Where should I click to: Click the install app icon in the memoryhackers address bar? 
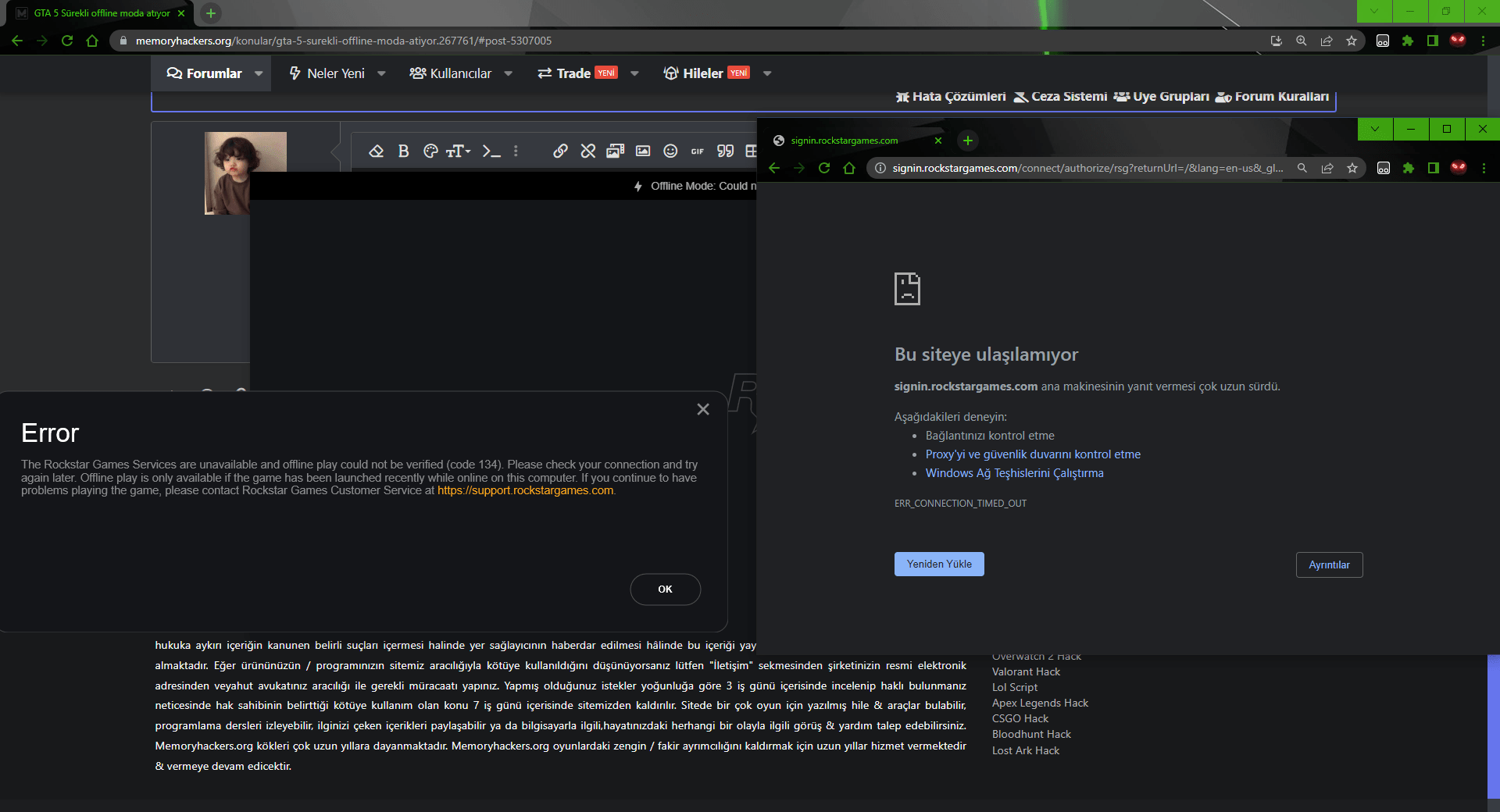1277,41
